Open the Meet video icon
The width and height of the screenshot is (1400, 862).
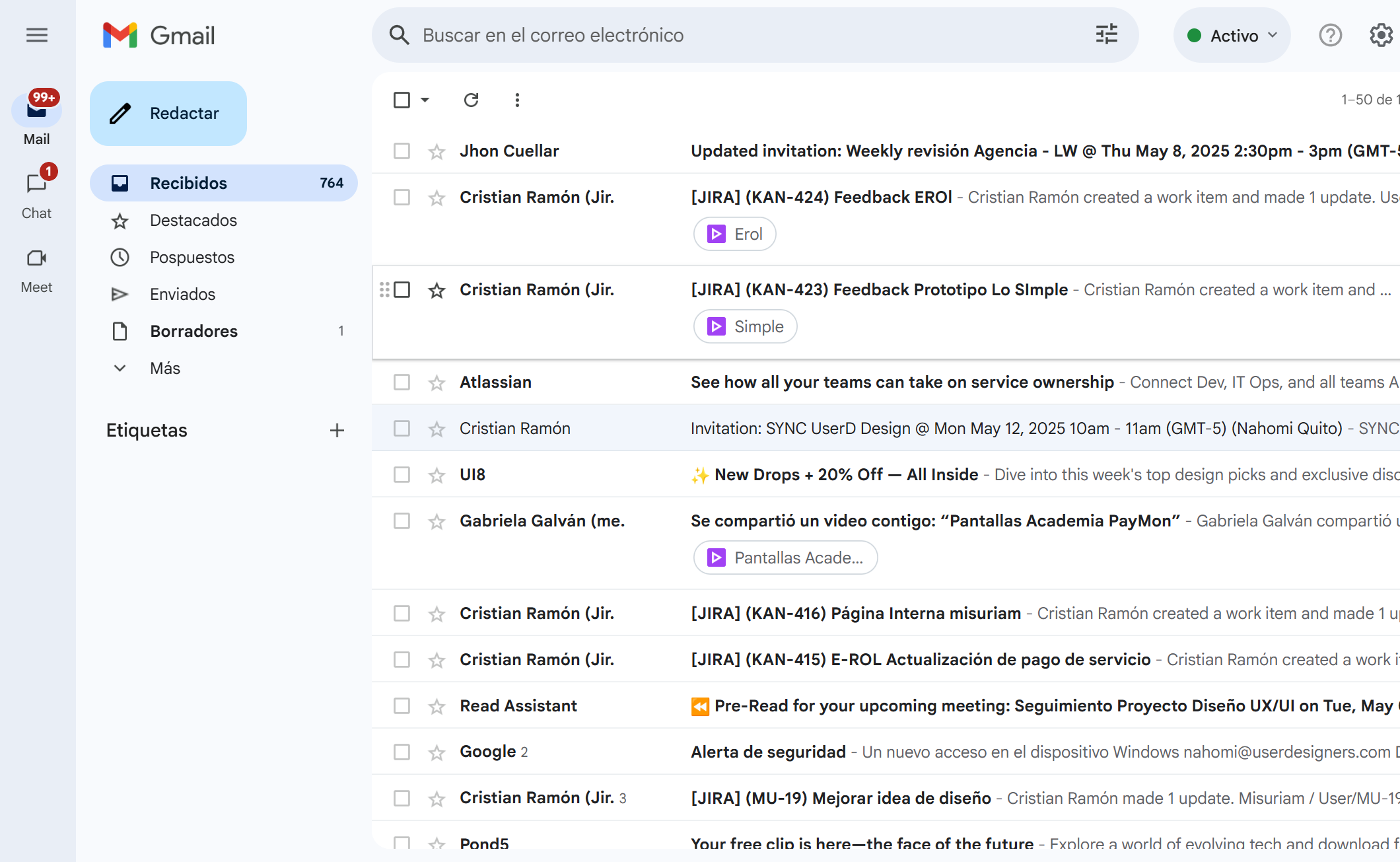tap(36, 258)
